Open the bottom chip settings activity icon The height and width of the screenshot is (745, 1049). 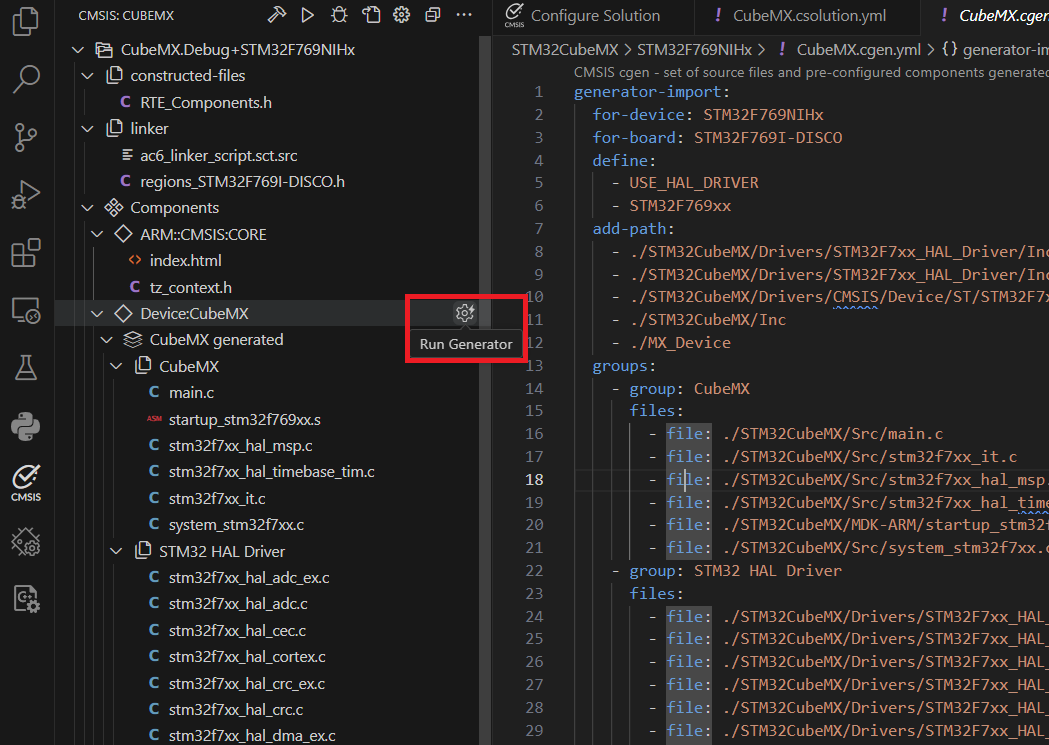click(25, 599)
